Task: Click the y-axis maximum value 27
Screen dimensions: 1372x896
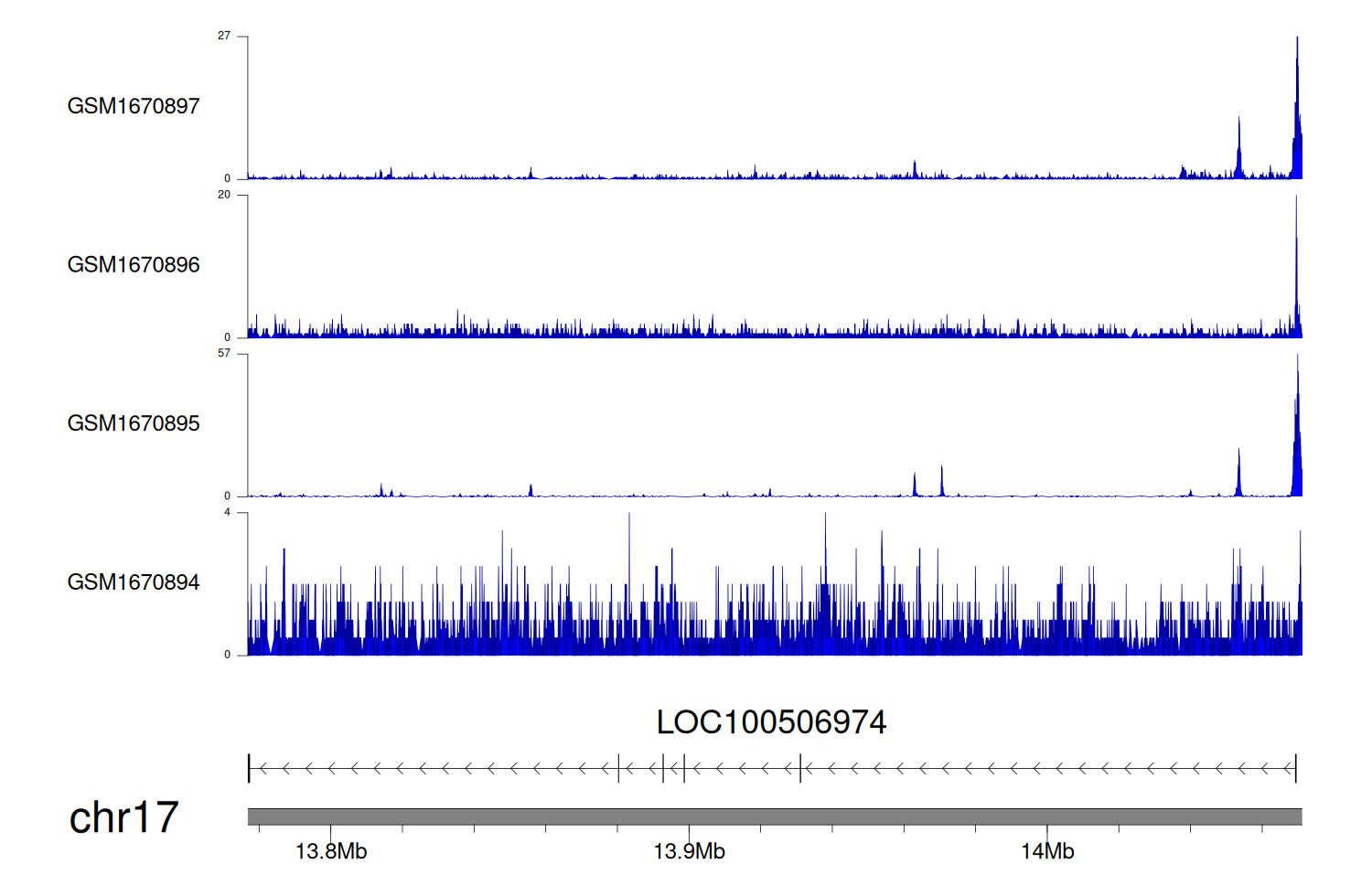Action: pyautogui.click(x=224, y=36)
